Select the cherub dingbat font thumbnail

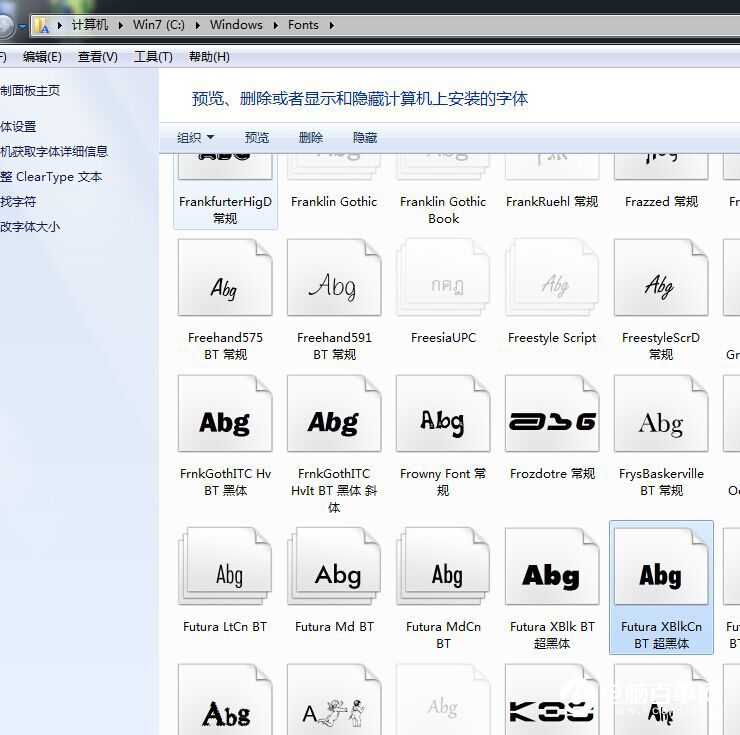pyautogui.click(x=334, y=699)
